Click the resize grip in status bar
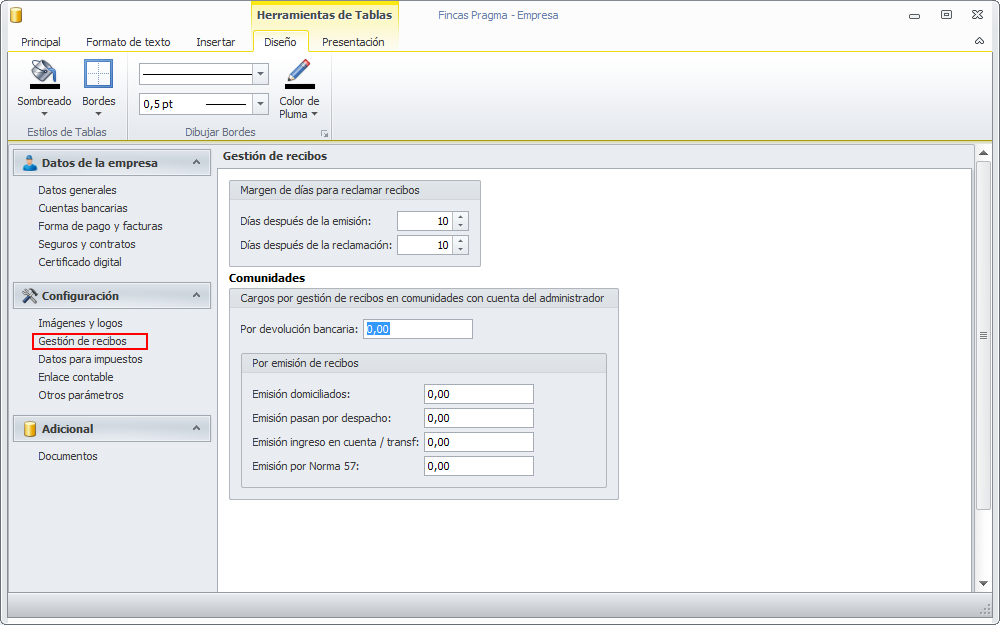1000x625 pixels. coord(984,609)
